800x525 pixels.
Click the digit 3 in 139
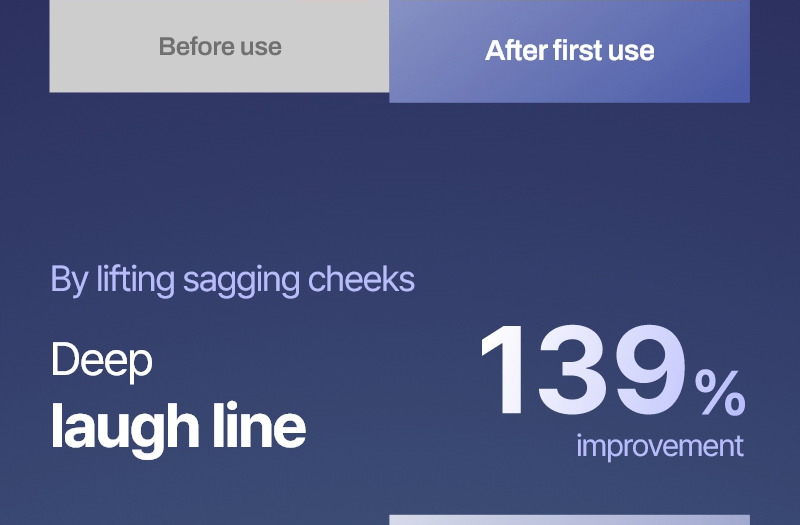point(575,370)
